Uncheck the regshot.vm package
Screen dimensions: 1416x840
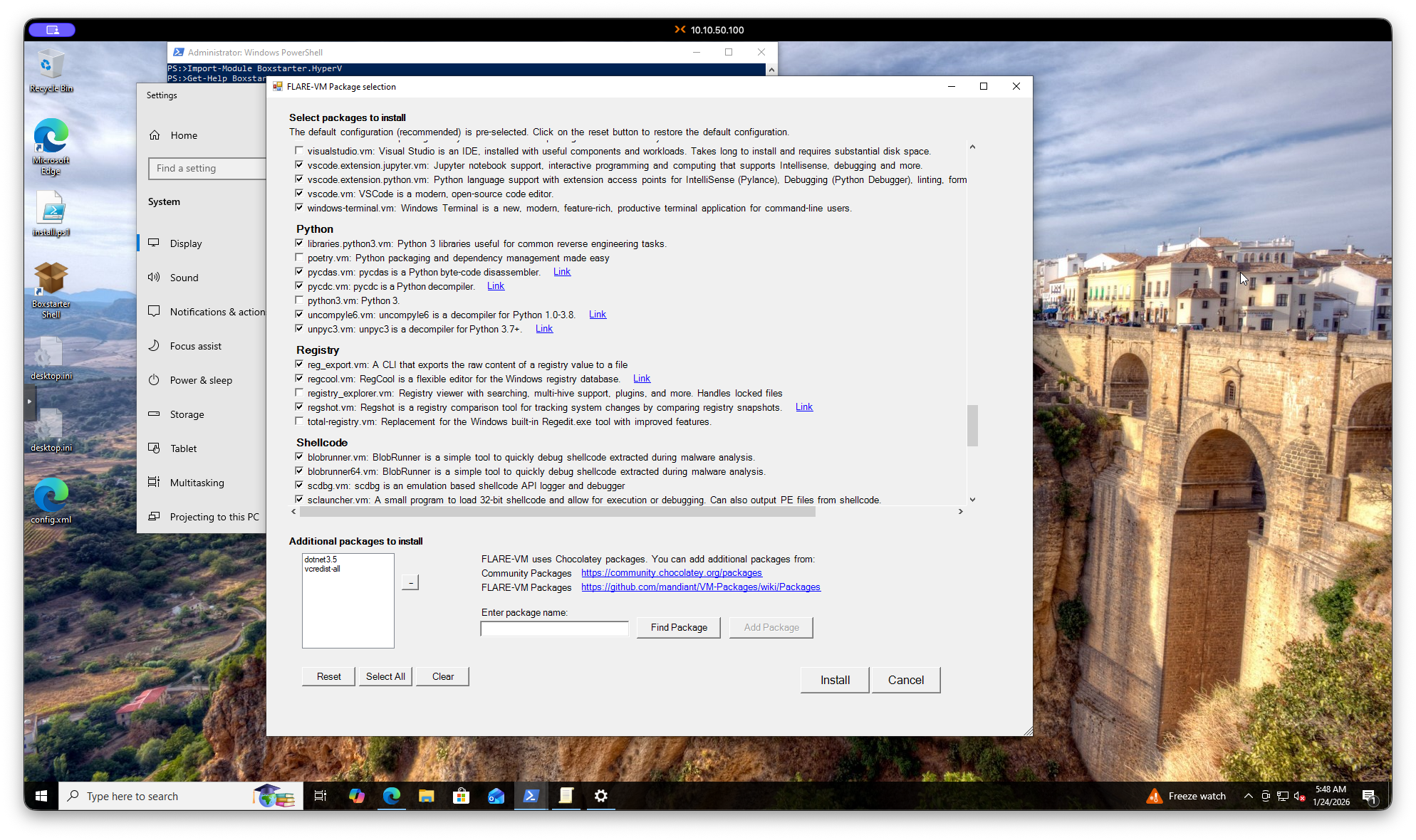[x=299, y=407]
